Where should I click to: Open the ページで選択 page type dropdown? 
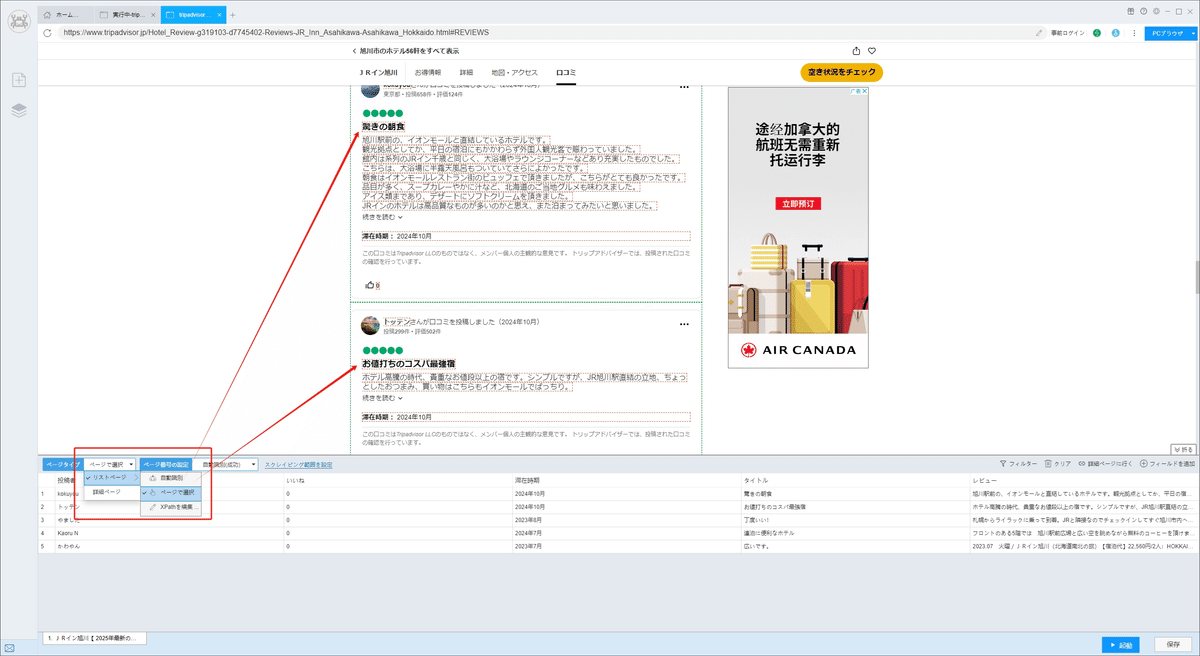[110, 465]
